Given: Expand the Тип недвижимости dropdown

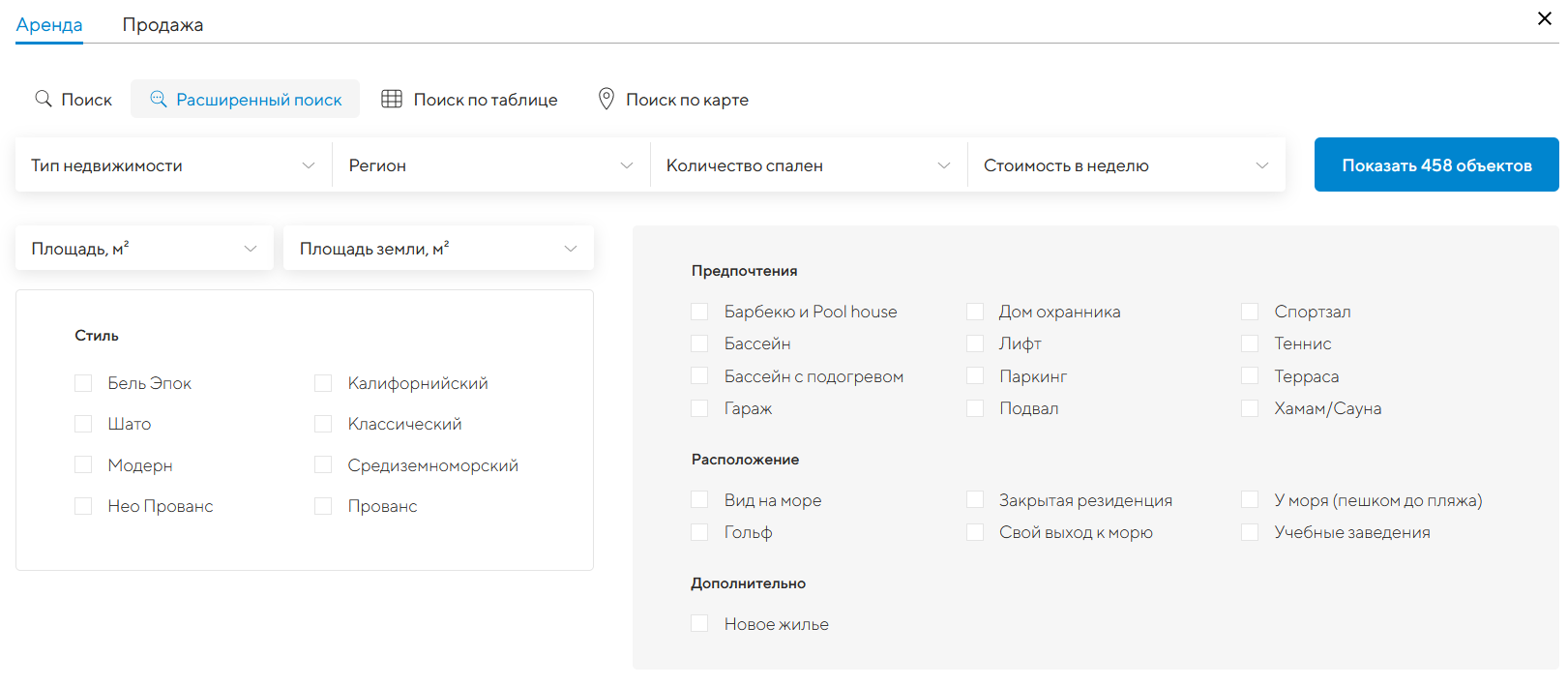Looking at the screenshot, I should click(x=174, y=165).
